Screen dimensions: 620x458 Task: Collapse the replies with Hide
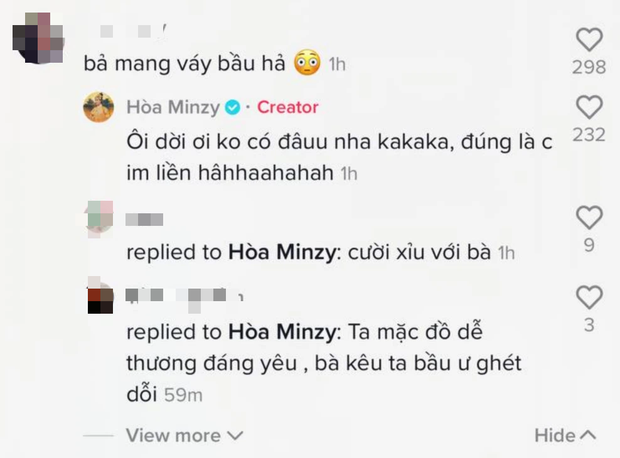(x=565, y=436)
